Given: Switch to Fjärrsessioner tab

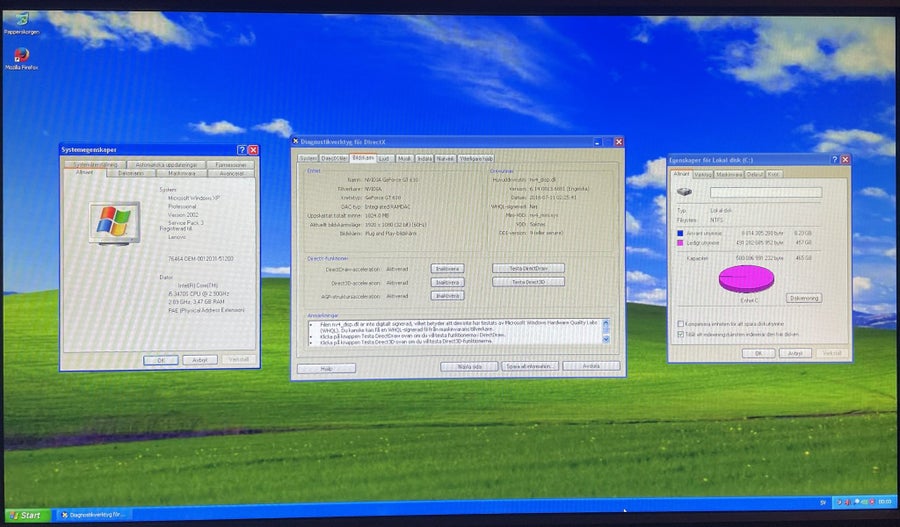Looking at the screenshot, I should point(231,165).
